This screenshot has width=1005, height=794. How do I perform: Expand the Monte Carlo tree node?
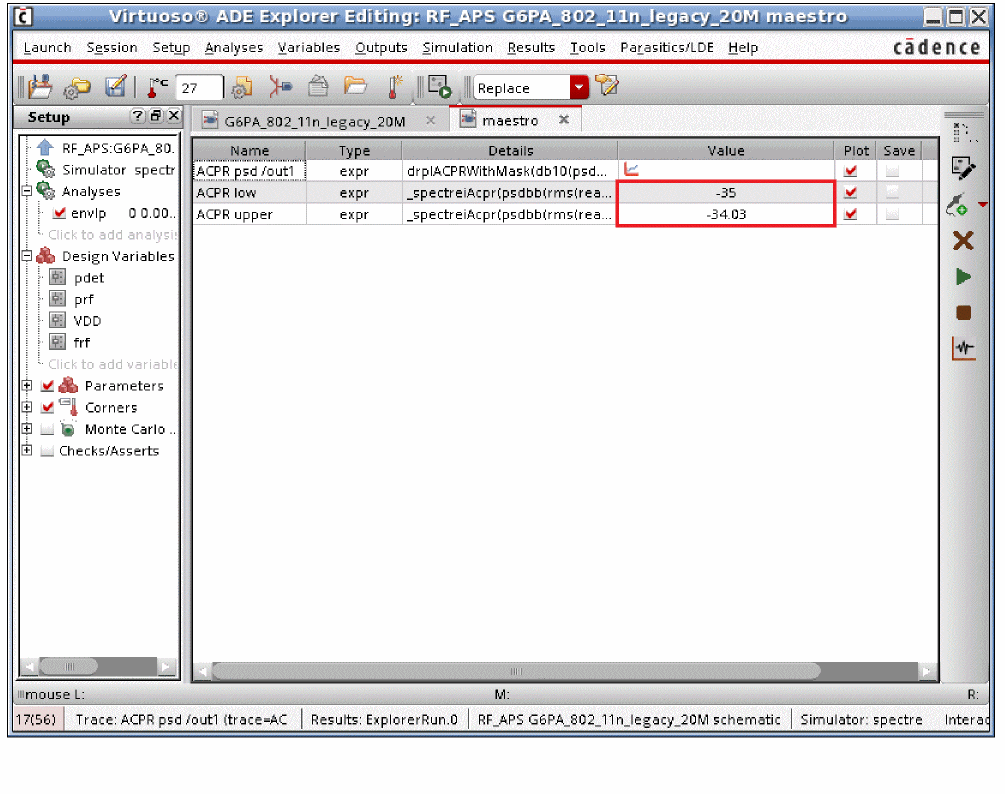[27, 429]
